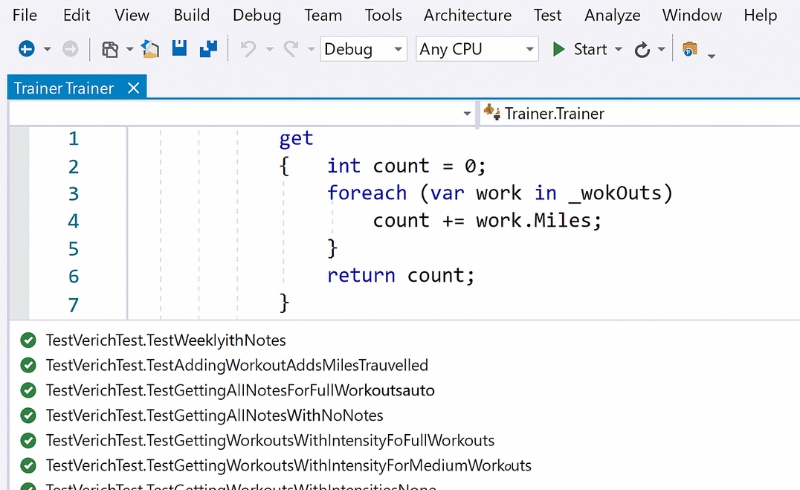Open the Debug menu
The image size is (800, 490).
pos(257,16)
